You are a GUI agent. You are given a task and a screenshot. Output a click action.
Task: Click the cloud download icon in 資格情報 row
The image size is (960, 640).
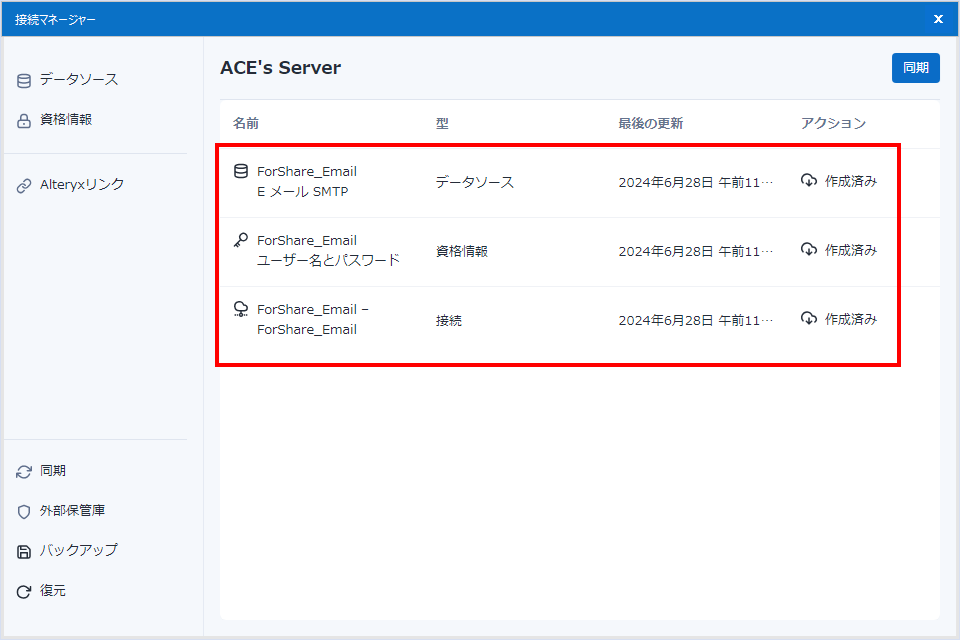coord(809,250)
